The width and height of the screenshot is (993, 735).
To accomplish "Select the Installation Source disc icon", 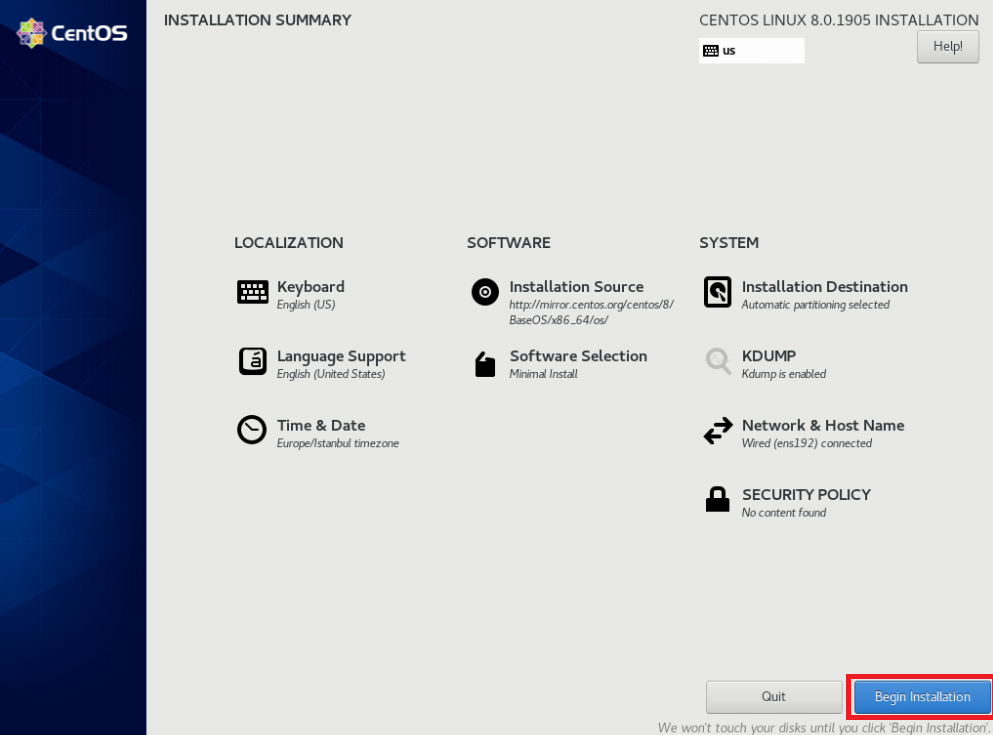I will coord(485,292).
